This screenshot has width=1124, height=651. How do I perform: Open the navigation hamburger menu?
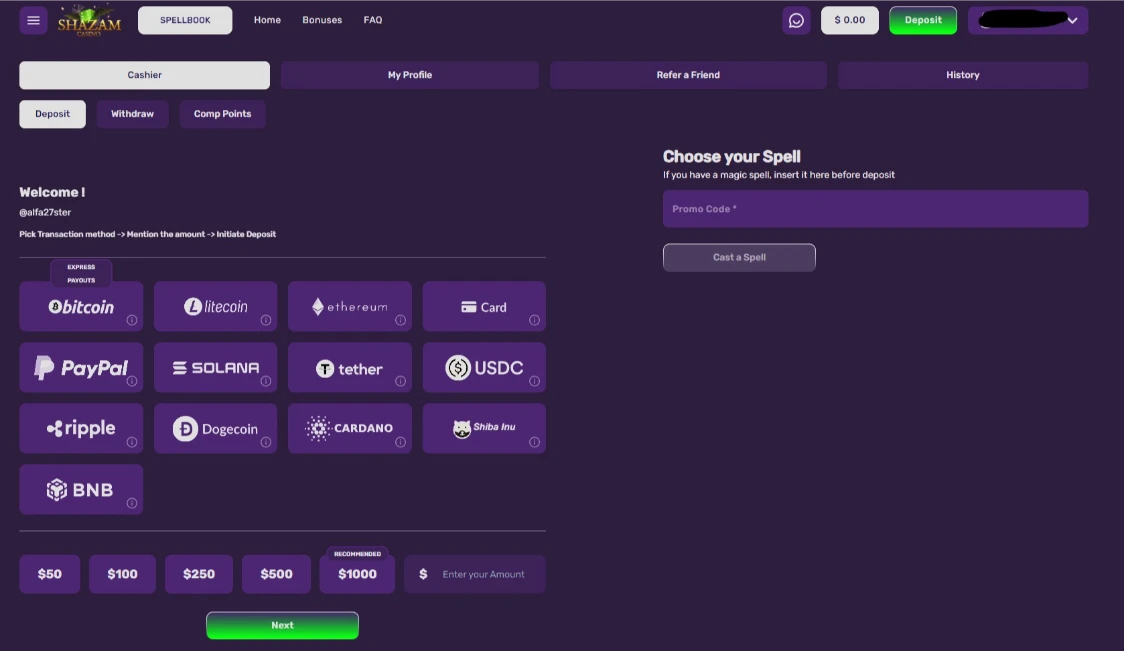33,20
